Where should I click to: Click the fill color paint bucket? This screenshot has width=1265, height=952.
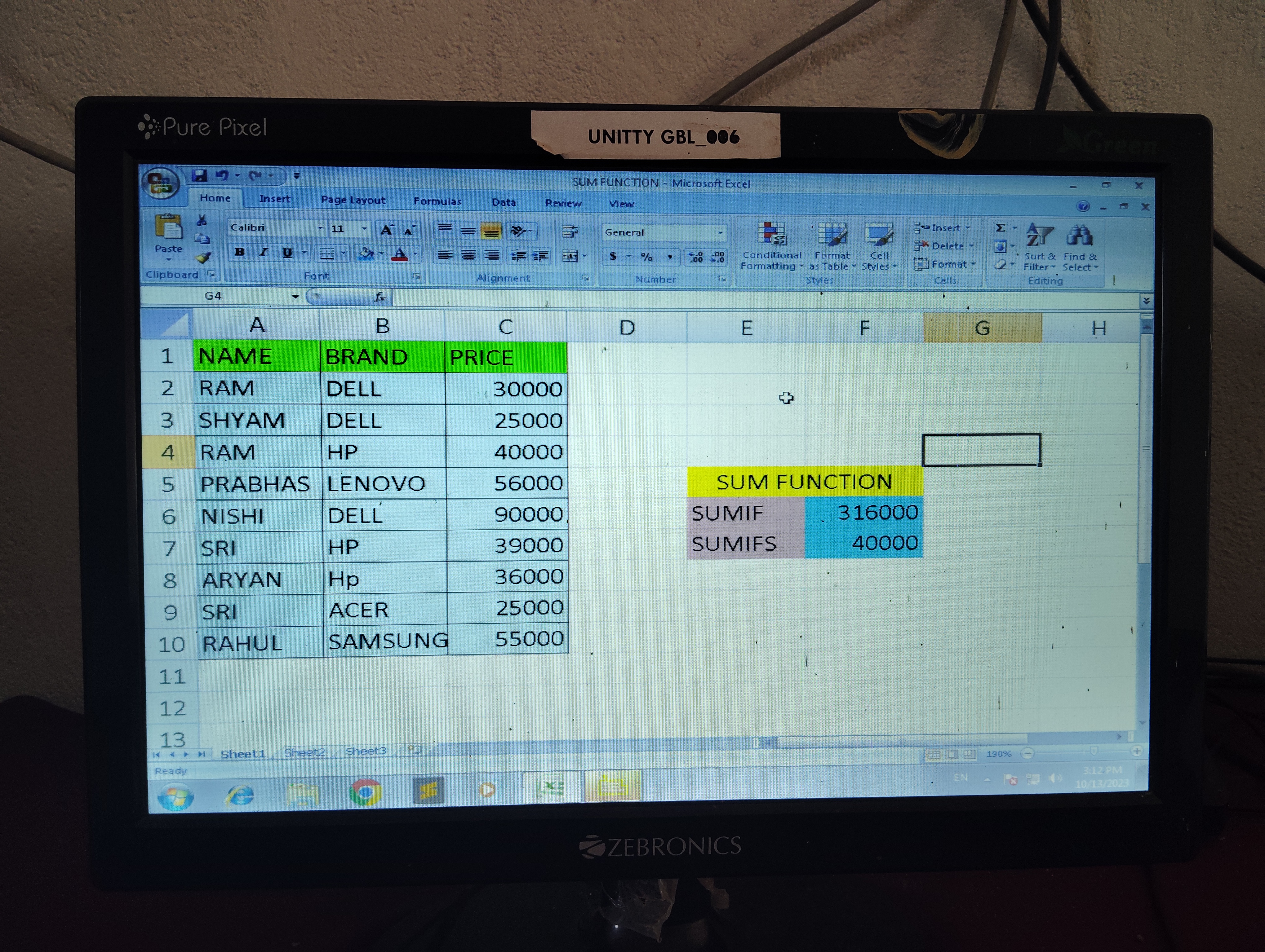point(366,253)
